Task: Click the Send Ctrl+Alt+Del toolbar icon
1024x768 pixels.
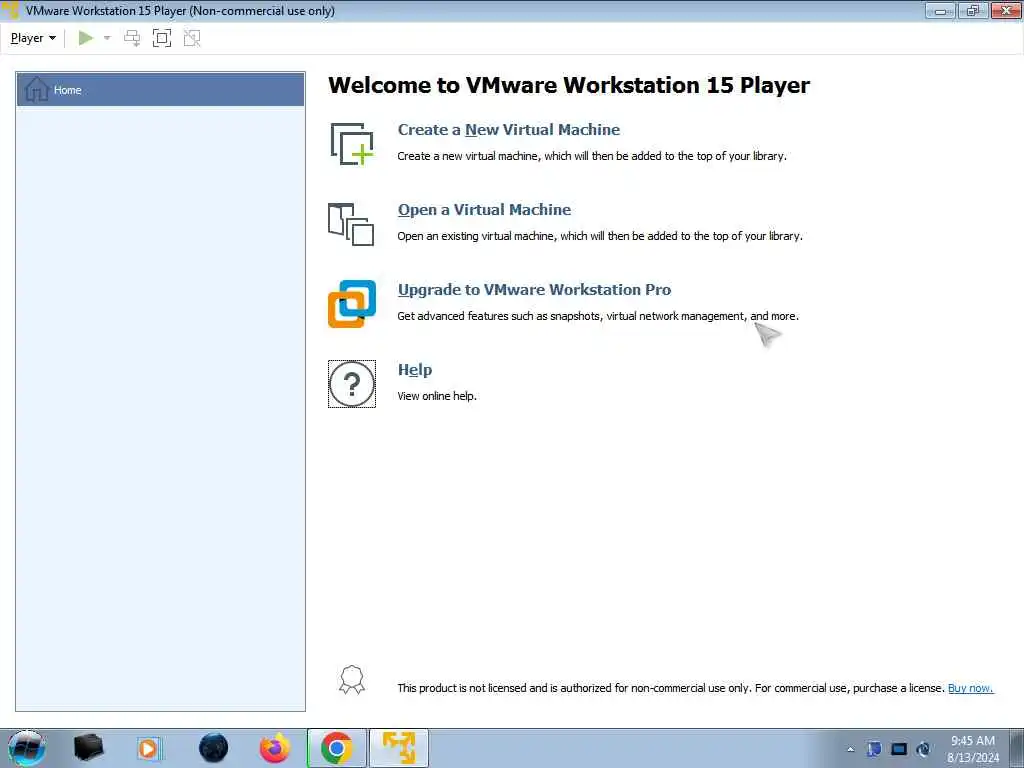Action: click(132, 38)
